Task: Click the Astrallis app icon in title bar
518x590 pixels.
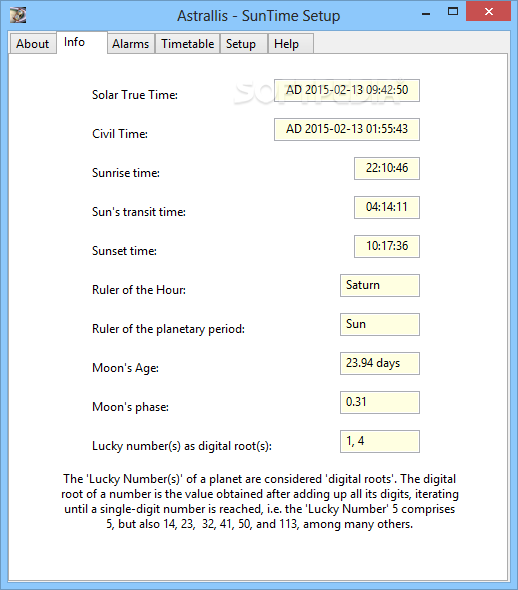Action: (18, 15)
